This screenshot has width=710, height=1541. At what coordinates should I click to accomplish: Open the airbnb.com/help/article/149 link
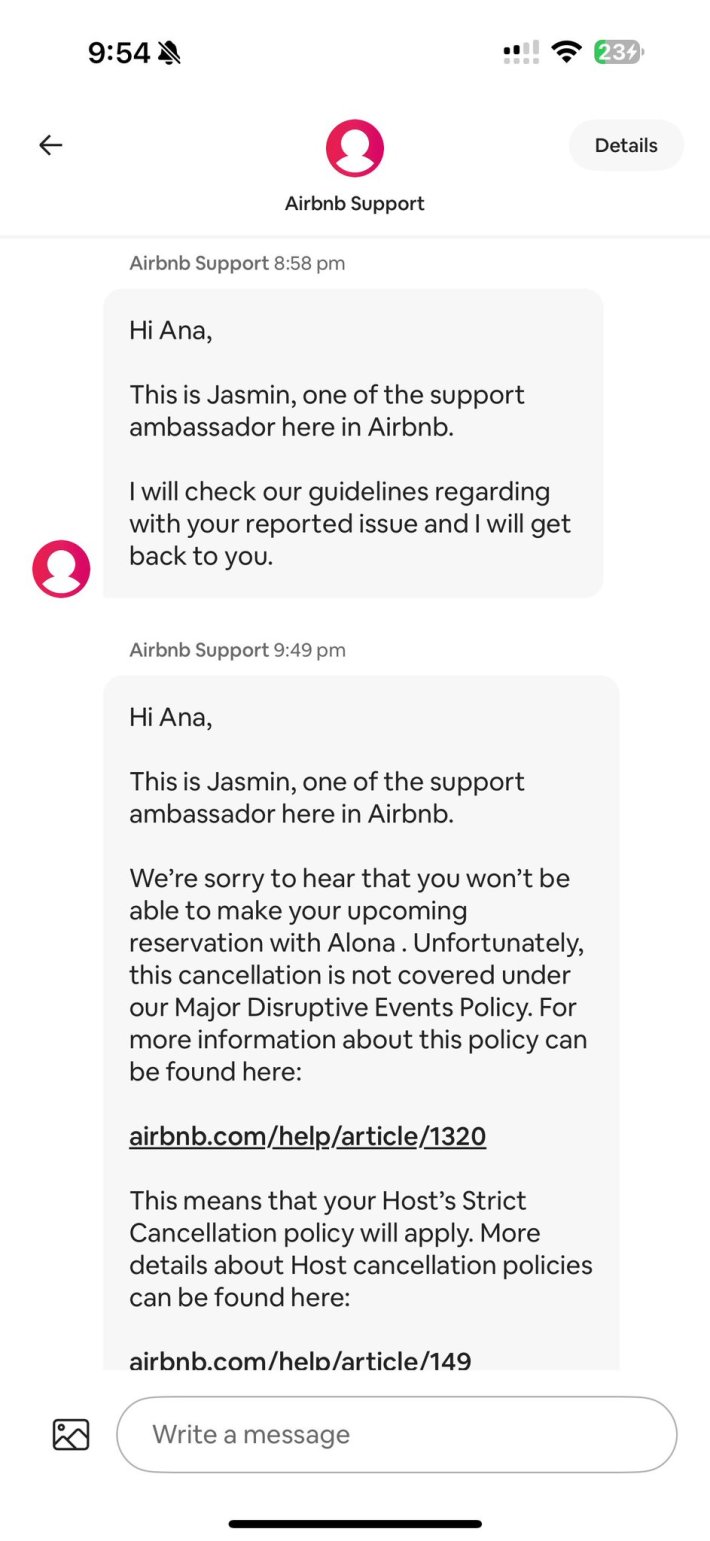[x=300, y=1360]
